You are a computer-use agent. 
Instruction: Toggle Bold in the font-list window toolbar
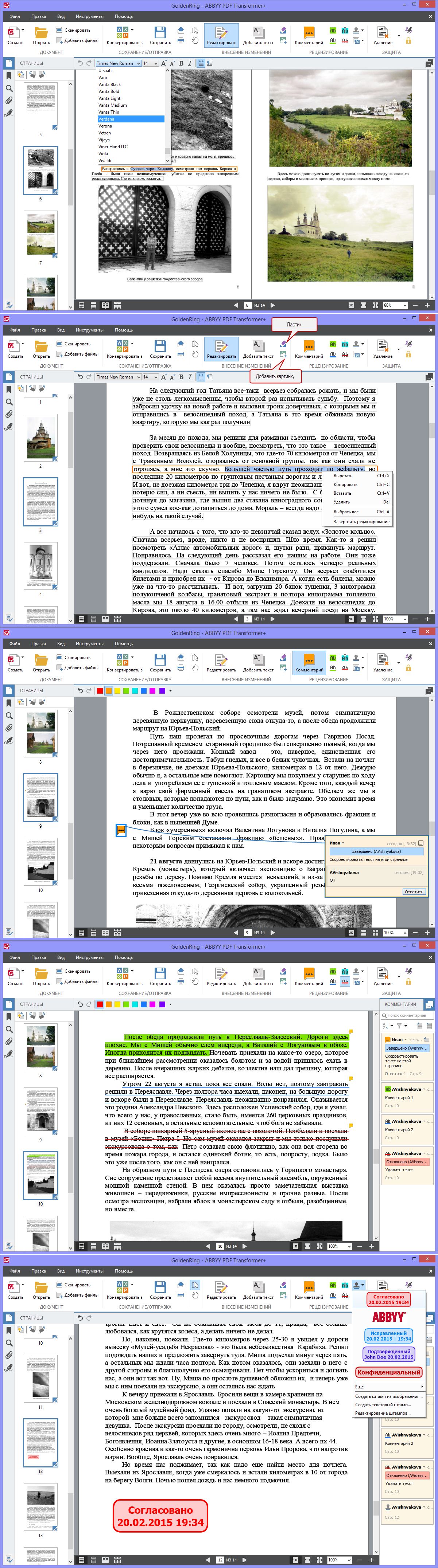coord(182,63)
